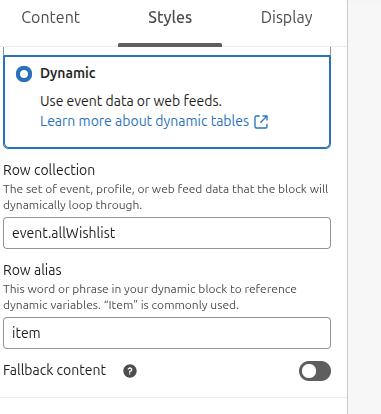The height and width of the screenshot is (414, 381).
Task: Click the 'Use event data or web feeds' text
Action: (131, 101)
